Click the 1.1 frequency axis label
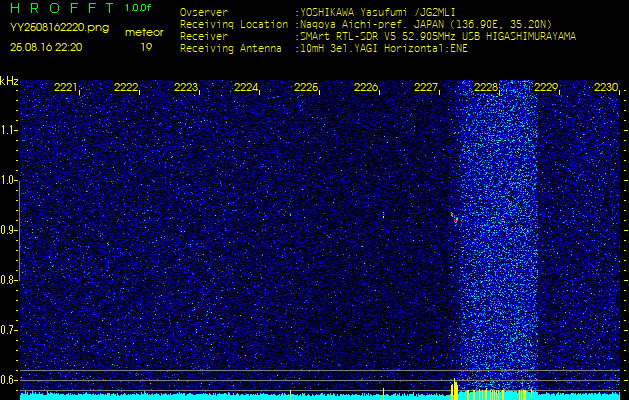The image size is (629, 400). (8, 130)
